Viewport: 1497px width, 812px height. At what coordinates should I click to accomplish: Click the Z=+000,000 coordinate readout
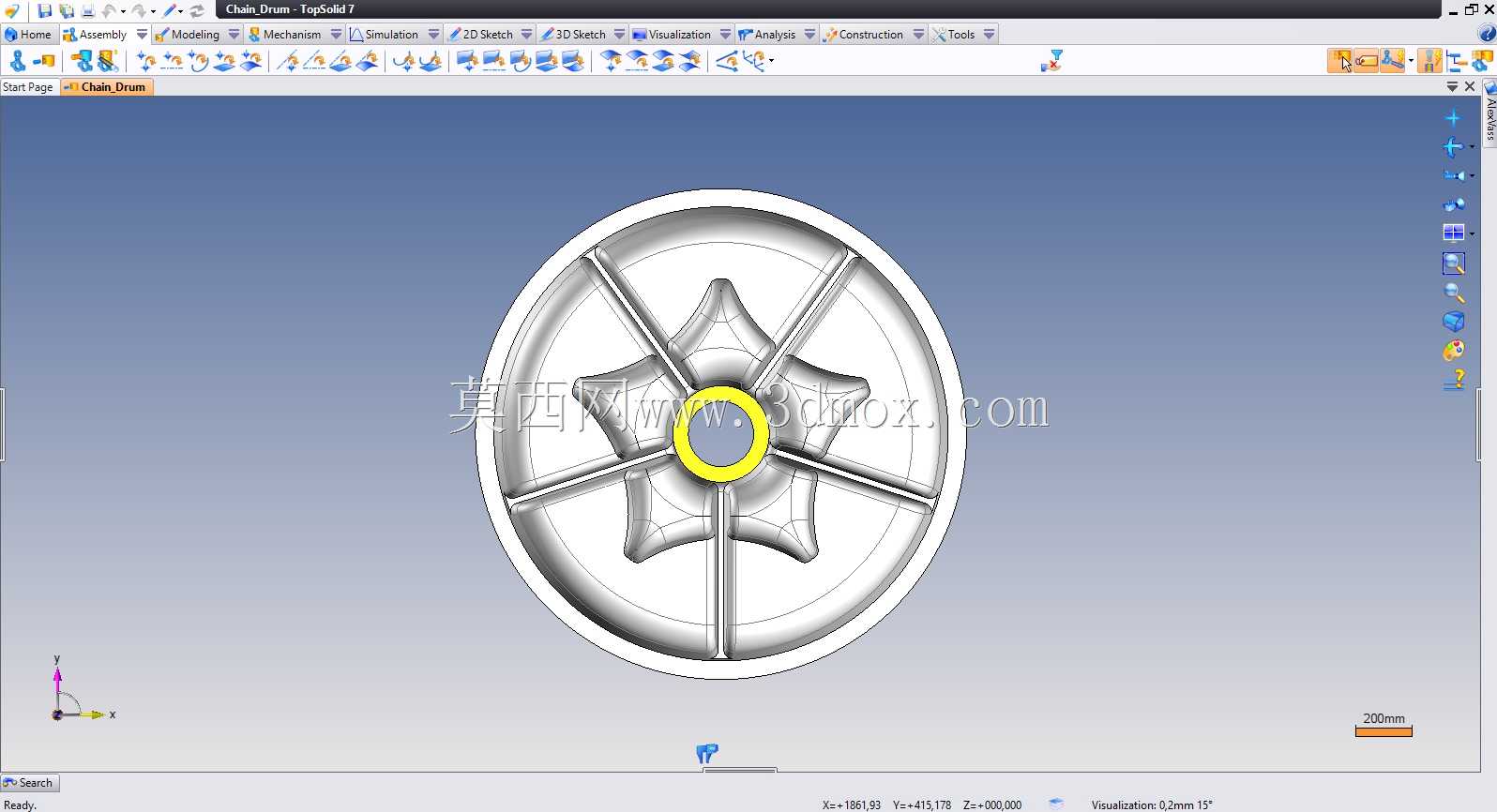click(992, 804)
